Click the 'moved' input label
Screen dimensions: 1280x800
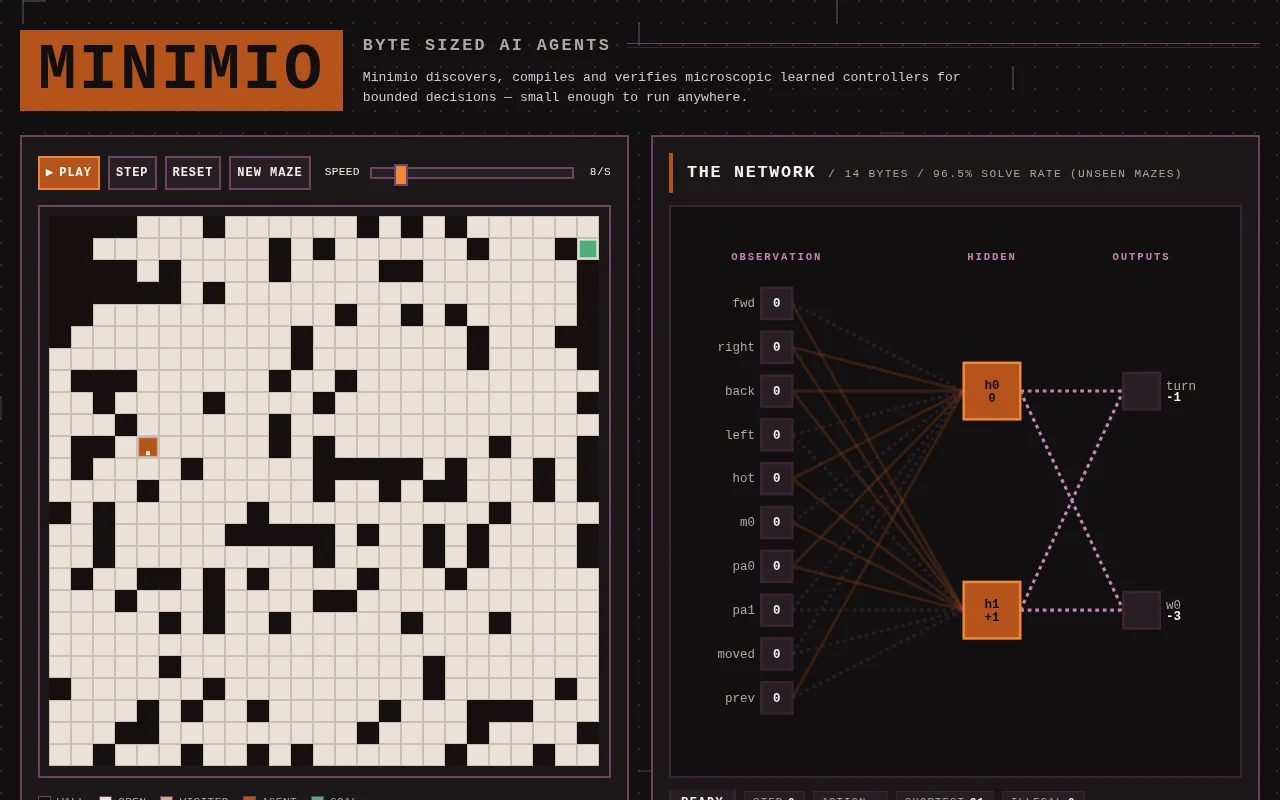tap(736, 654)
